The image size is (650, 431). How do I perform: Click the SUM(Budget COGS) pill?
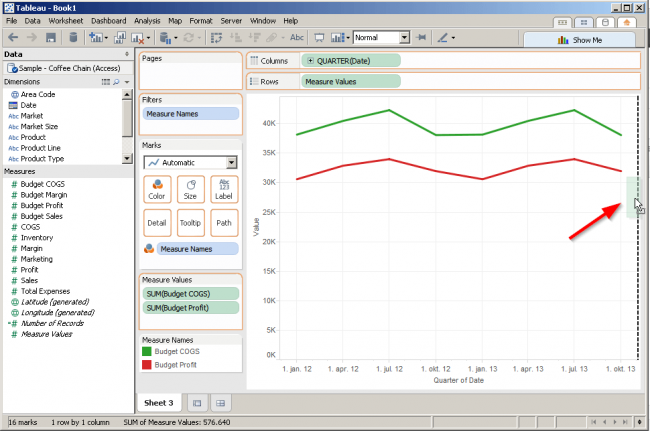191,294
